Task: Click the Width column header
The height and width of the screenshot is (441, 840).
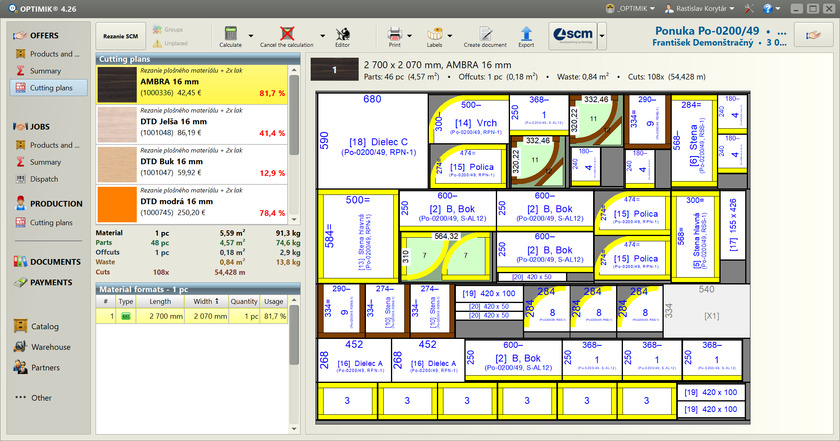Action: tap(207, 302)
